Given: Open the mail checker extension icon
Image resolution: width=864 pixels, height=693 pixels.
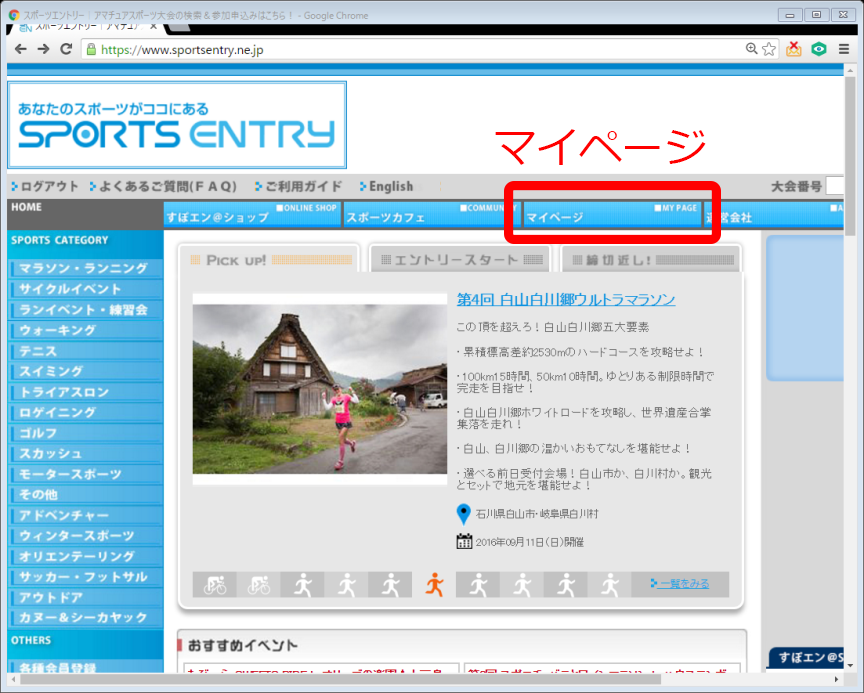Looking at the screenshot, I should (793, 49).
